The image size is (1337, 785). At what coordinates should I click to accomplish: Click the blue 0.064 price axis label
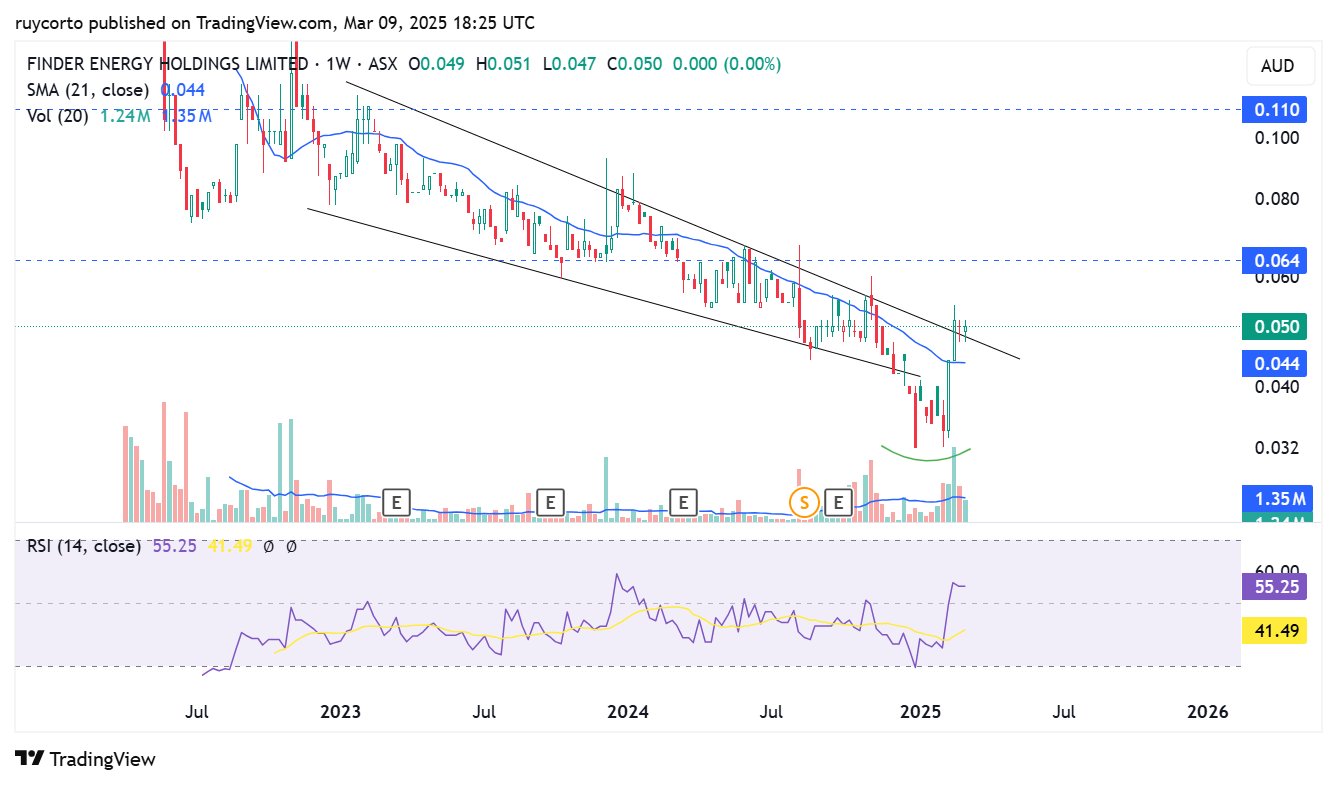[1274, 261]
